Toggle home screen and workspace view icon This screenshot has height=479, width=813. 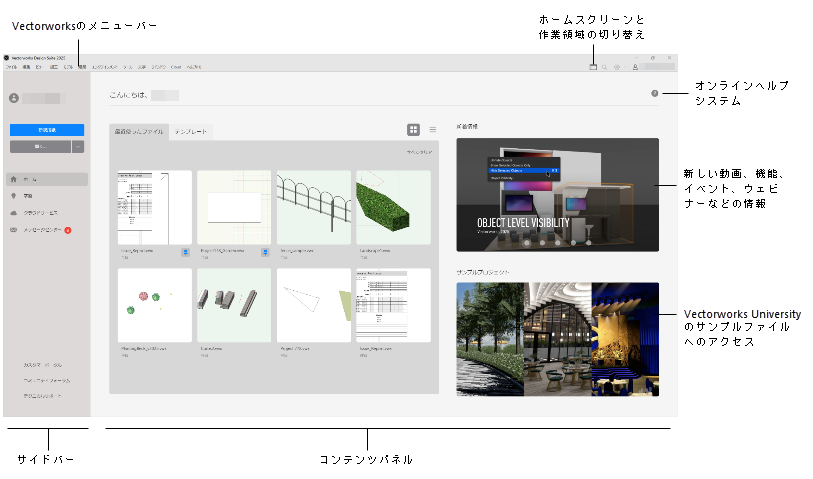pos(593,67)
